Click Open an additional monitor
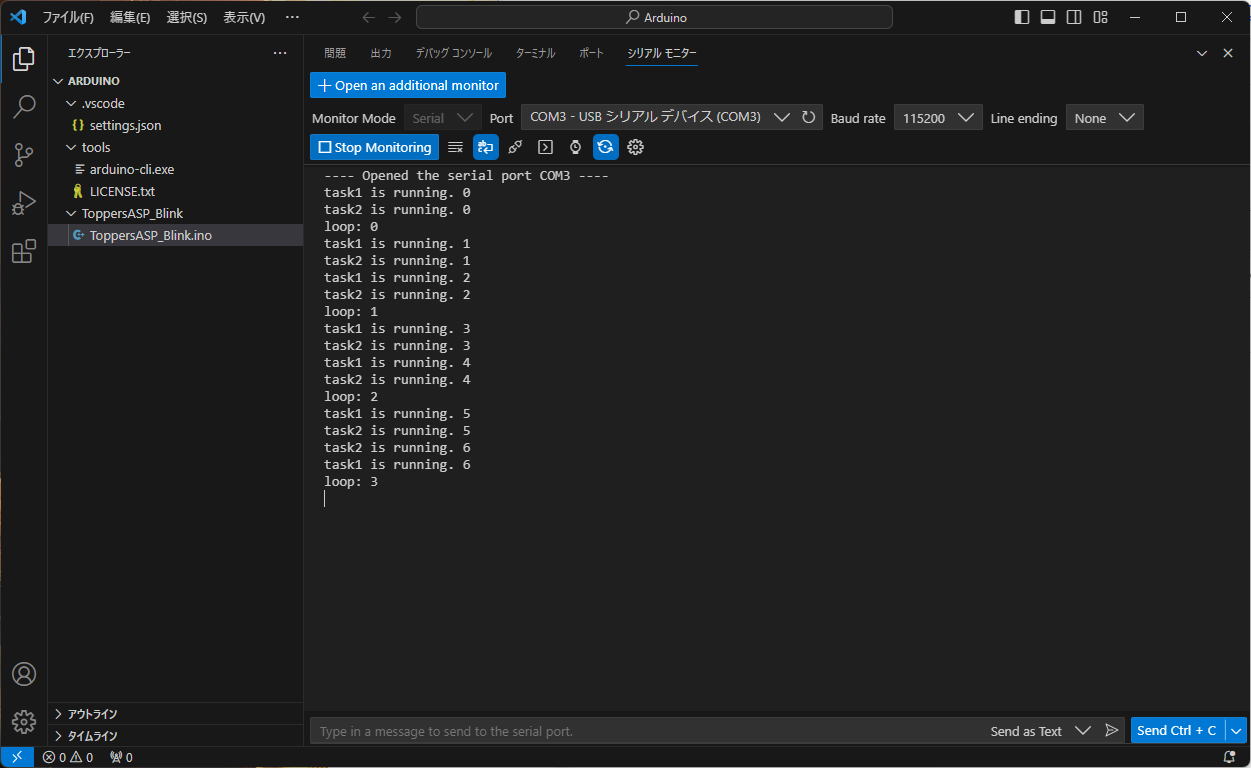 (x=407, y=85)
